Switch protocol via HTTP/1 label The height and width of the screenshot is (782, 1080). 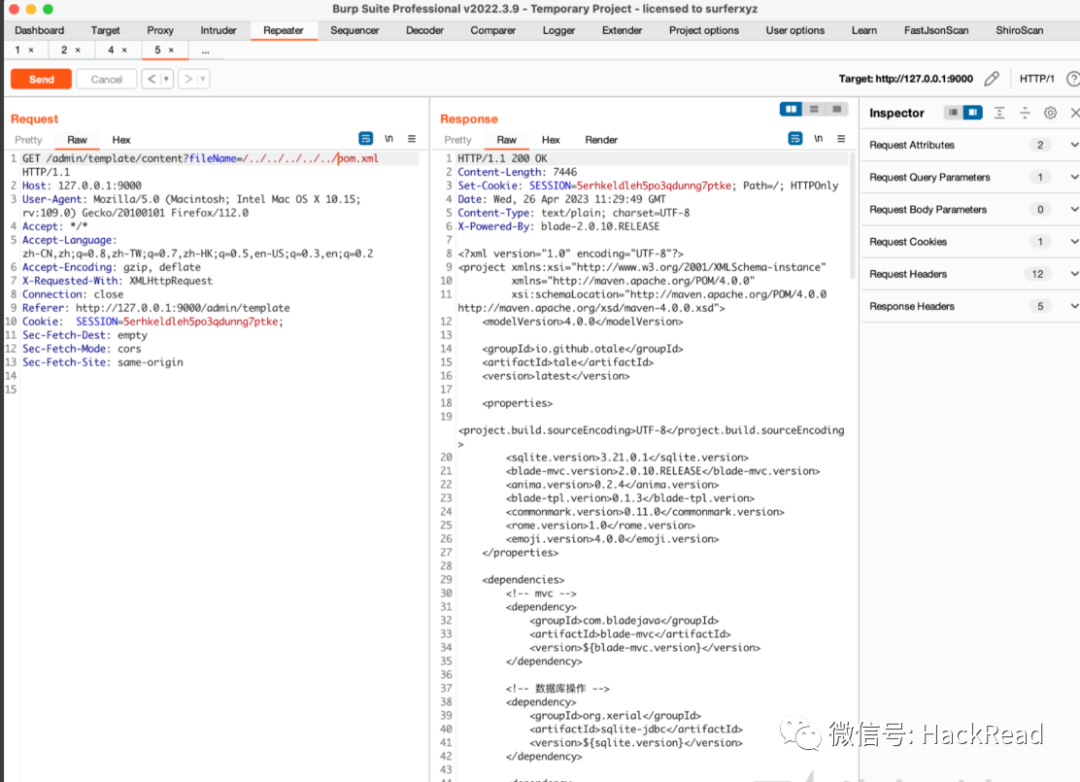tap(1037, 79)
